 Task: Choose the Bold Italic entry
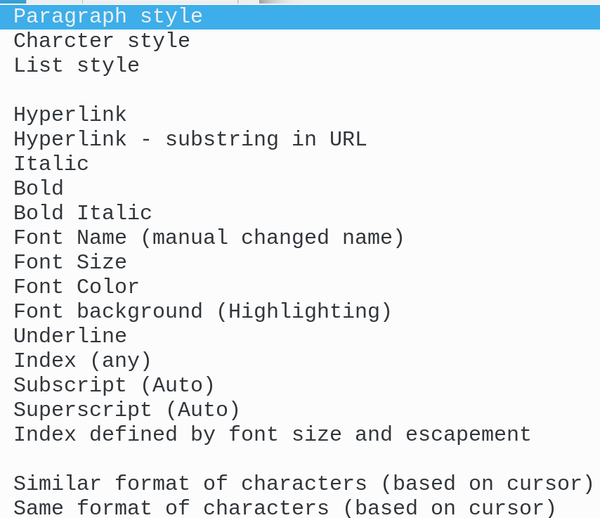pyautogui.click(x=300, y=213)
